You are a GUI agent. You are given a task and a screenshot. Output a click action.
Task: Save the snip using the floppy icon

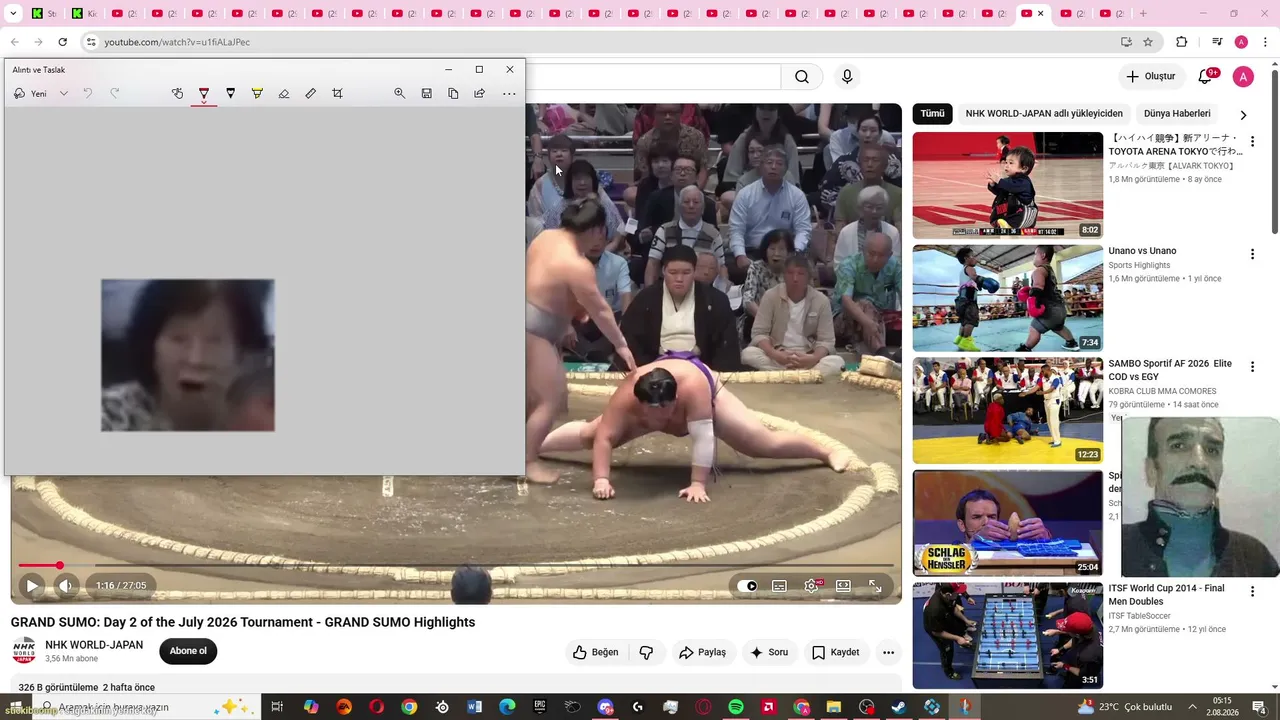click(x=426, y=93)
